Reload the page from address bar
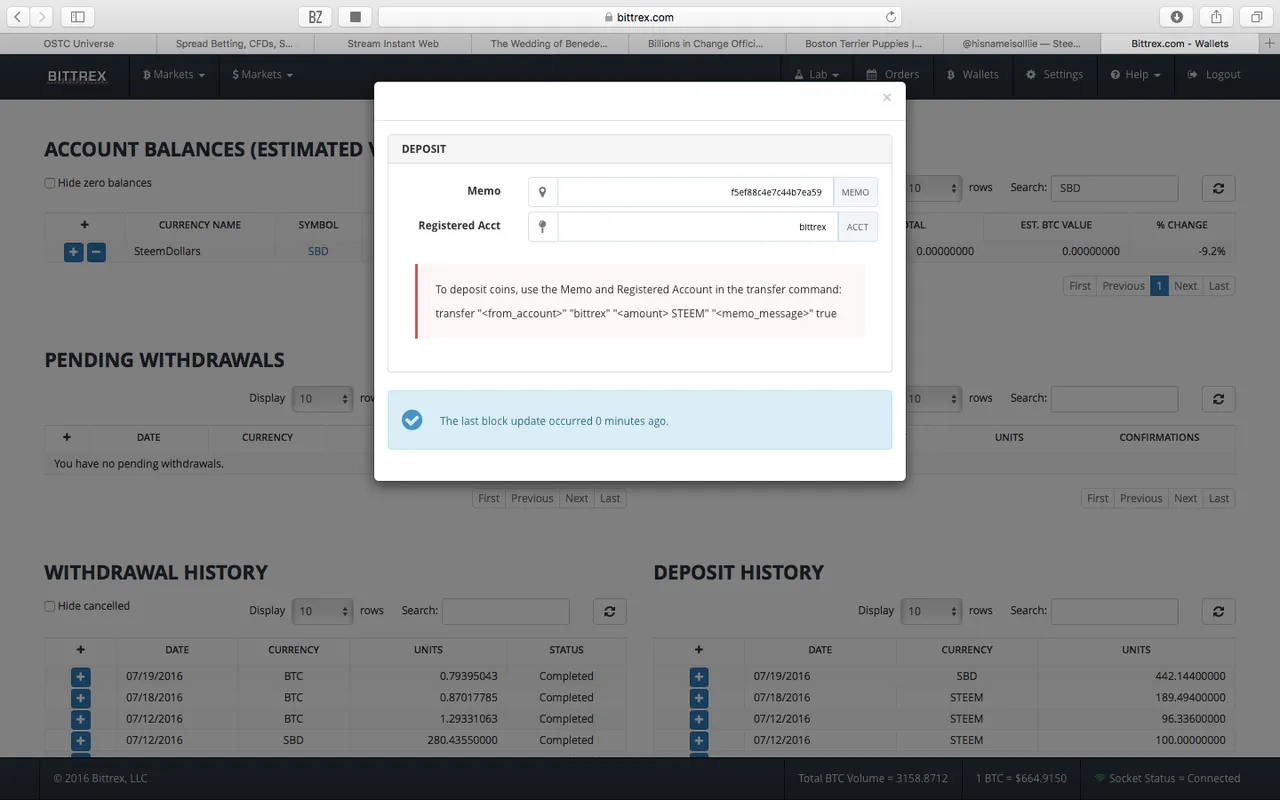Image resolution: width=1280 pixels, height=800 pixels. pos(890,17)
